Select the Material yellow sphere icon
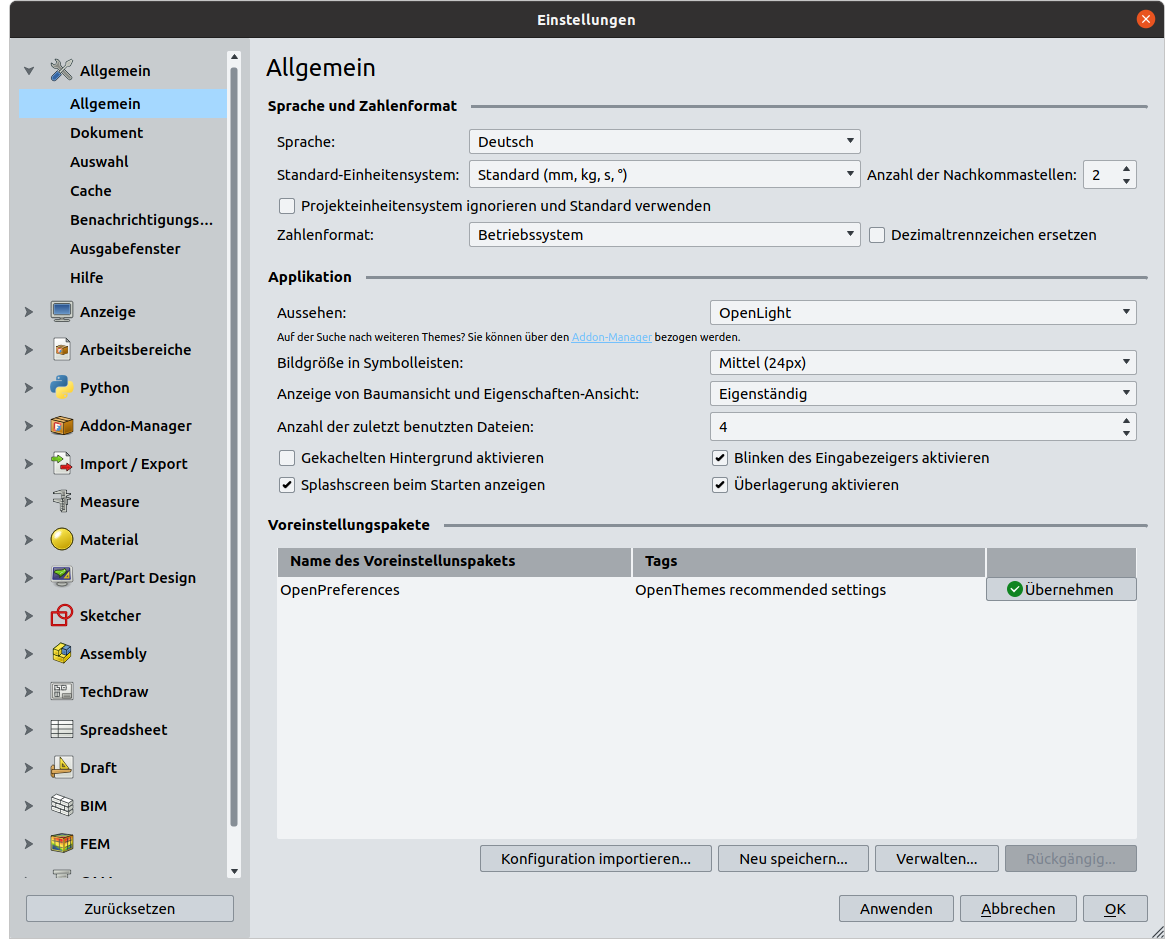Viewport: 1174px width, 948px height. tap(62, 540)
